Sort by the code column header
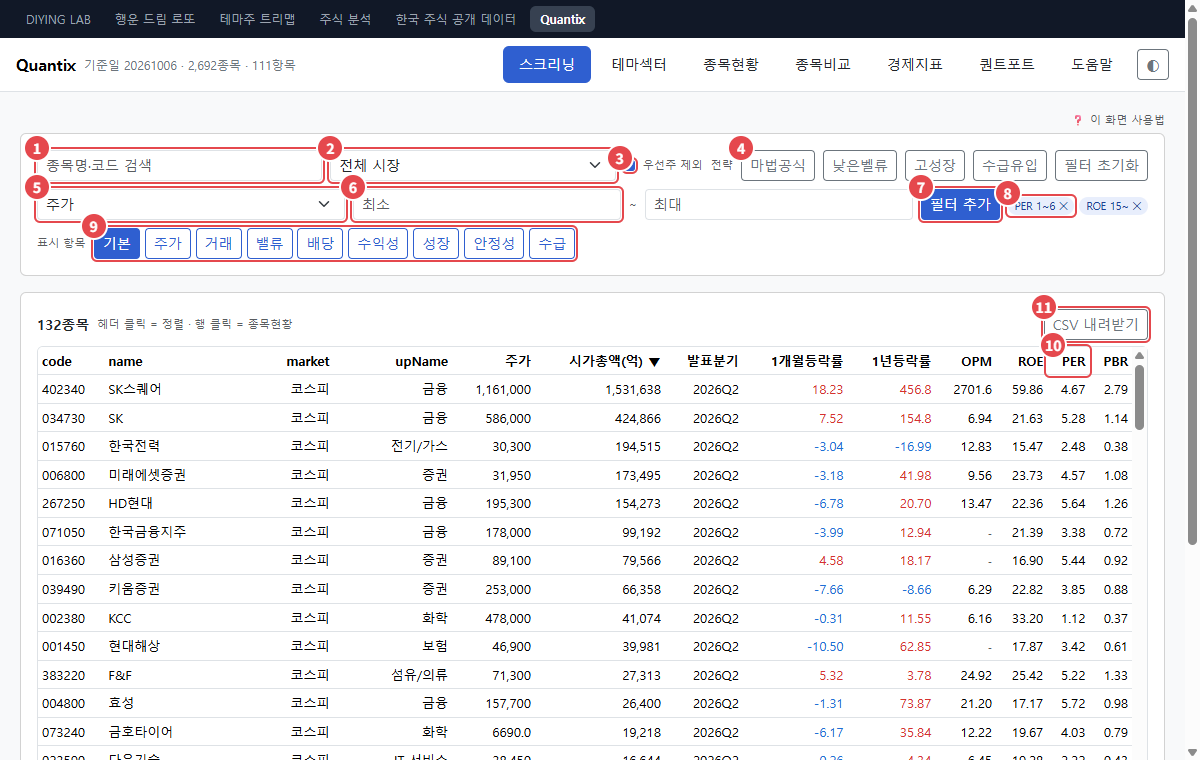The width and height of the screenshot is (1200, 760). pyautogui.click(x=57, y=361)
